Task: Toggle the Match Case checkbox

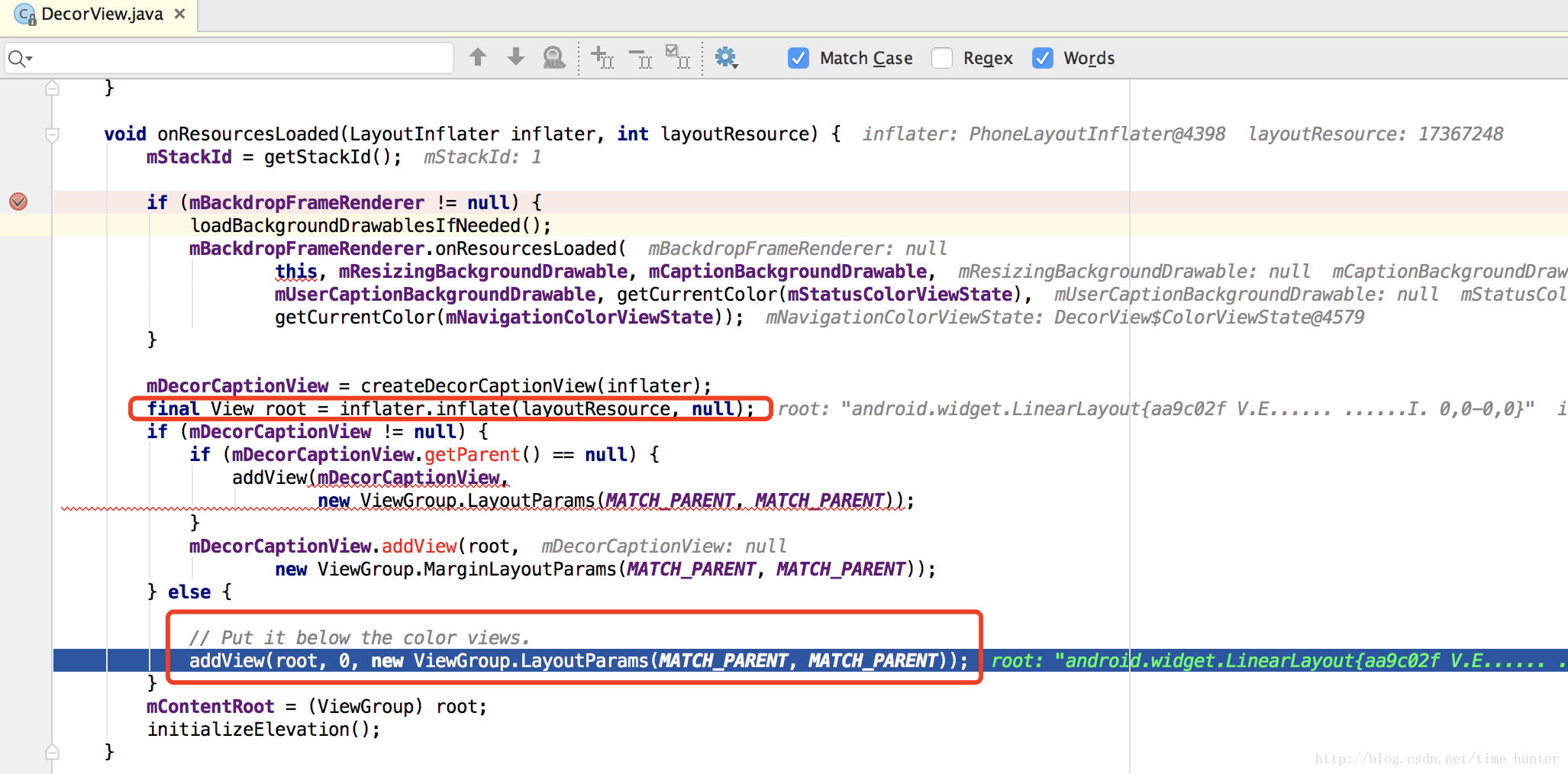Action: tap(799, 58)
